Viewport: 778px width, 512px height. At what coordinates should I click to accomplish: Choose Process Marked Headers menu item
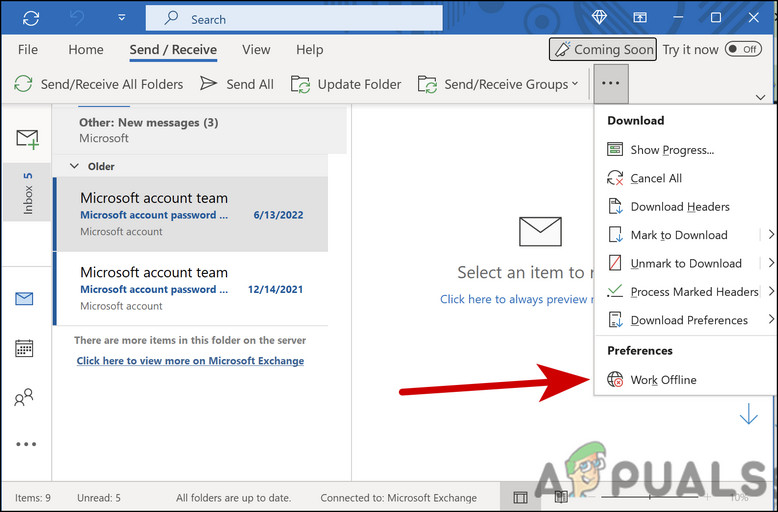(685, 292)
